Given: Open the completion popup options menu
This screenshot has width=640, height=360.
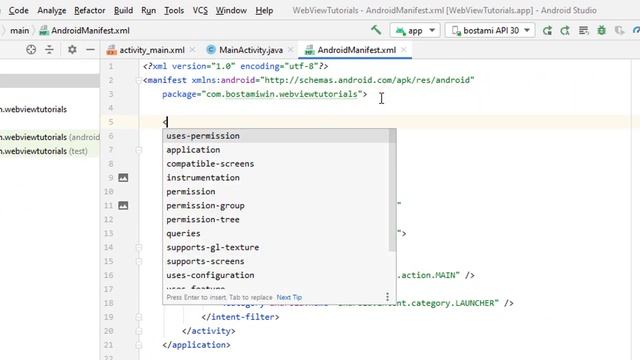Looking at the screenshot, I should pos(387,297).
